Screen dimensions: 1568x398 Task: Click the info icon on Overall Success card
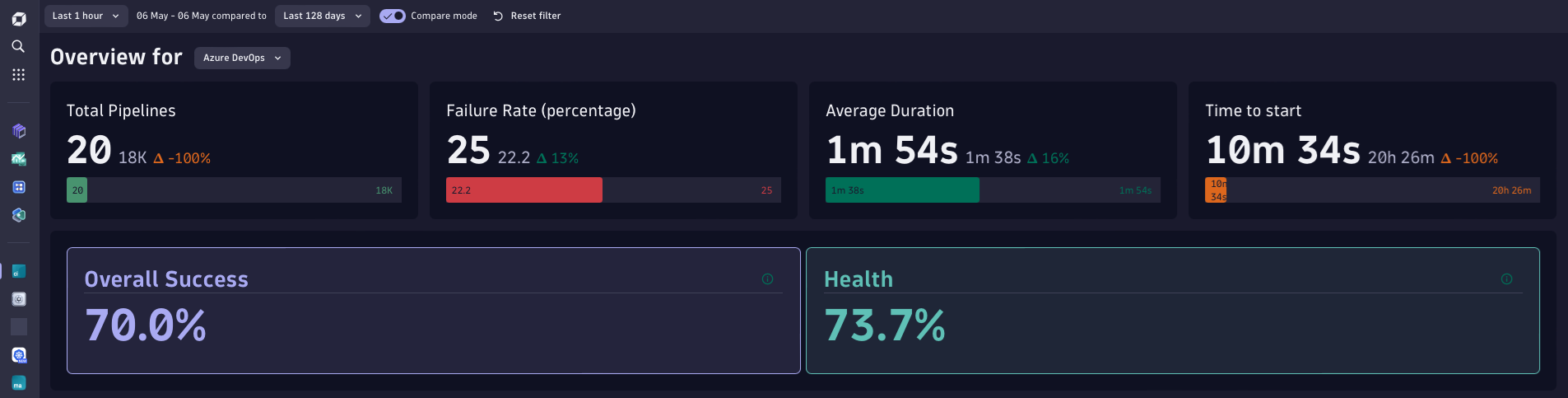pyautogui.click(x=767, y=279)
